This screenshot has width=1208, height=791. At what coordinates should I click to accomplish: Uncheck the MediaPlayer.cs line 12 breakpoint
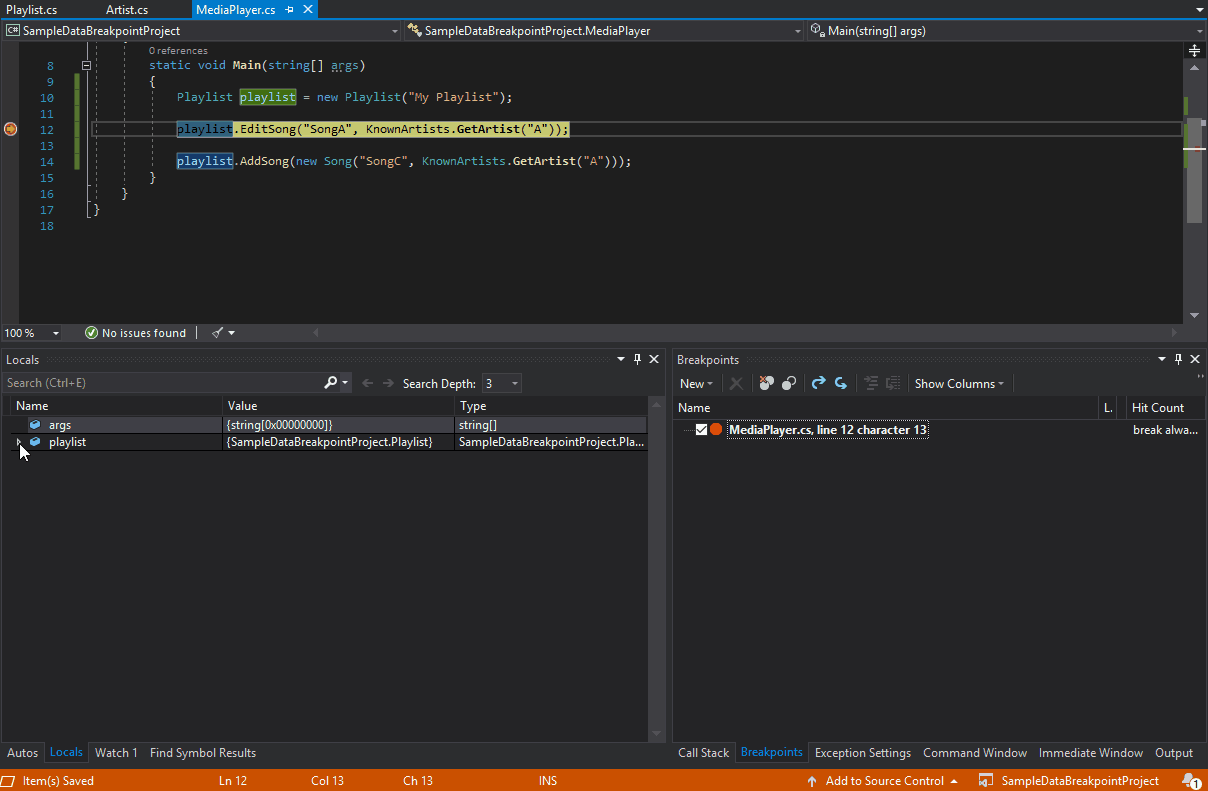click(701, 430)
